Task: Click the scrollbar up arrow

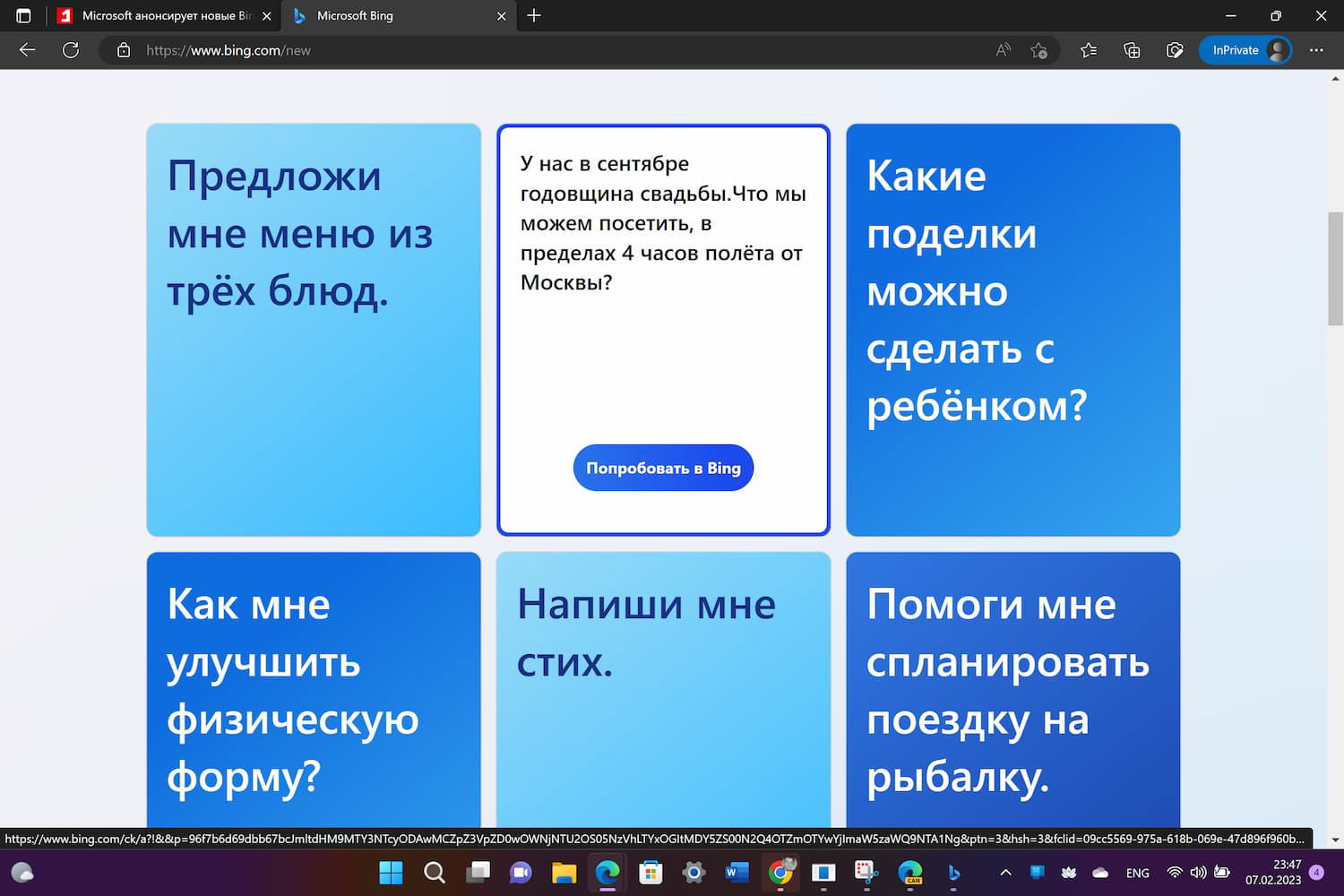Action: coord(1335,80)
